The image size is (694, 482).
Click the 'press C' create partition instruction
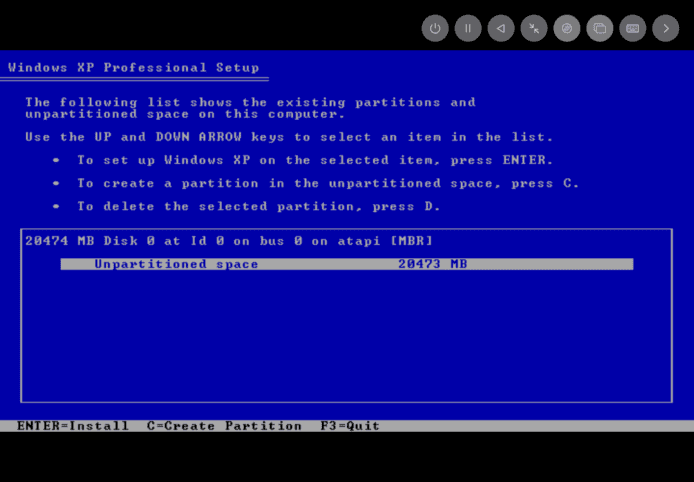pos(328,183)
